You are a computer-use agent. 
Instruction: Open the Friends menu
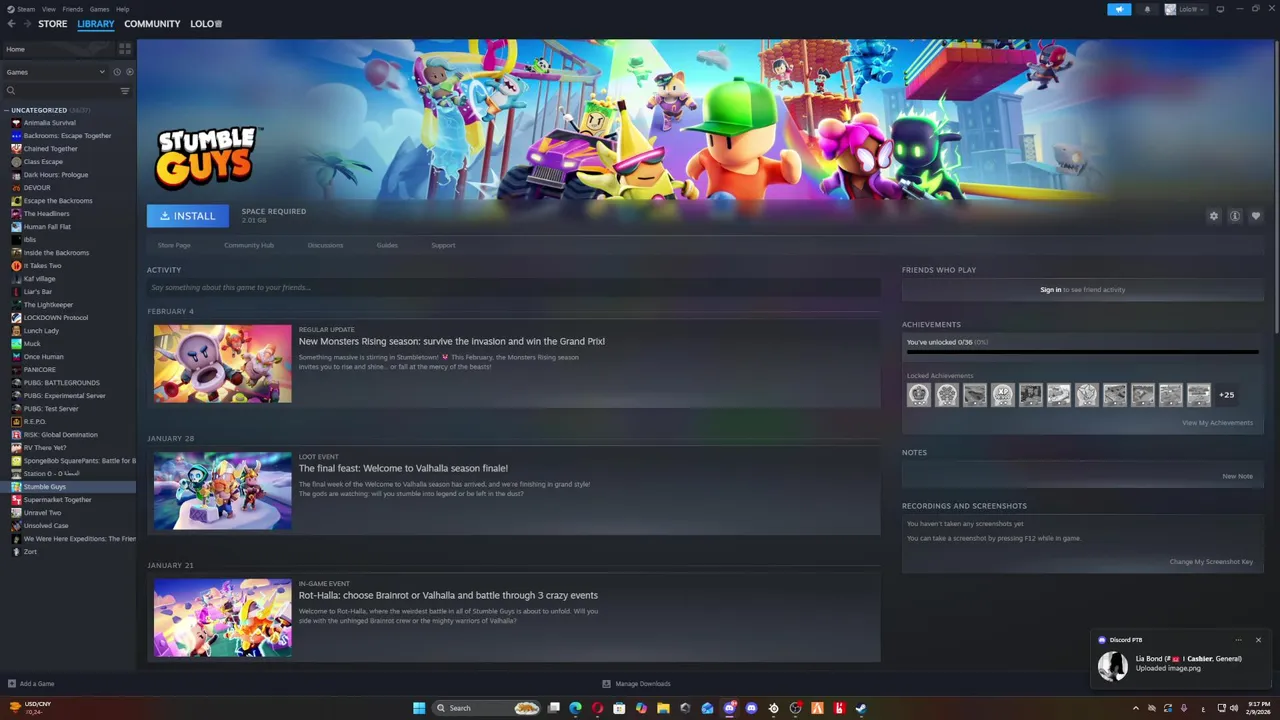click(73, 9)
